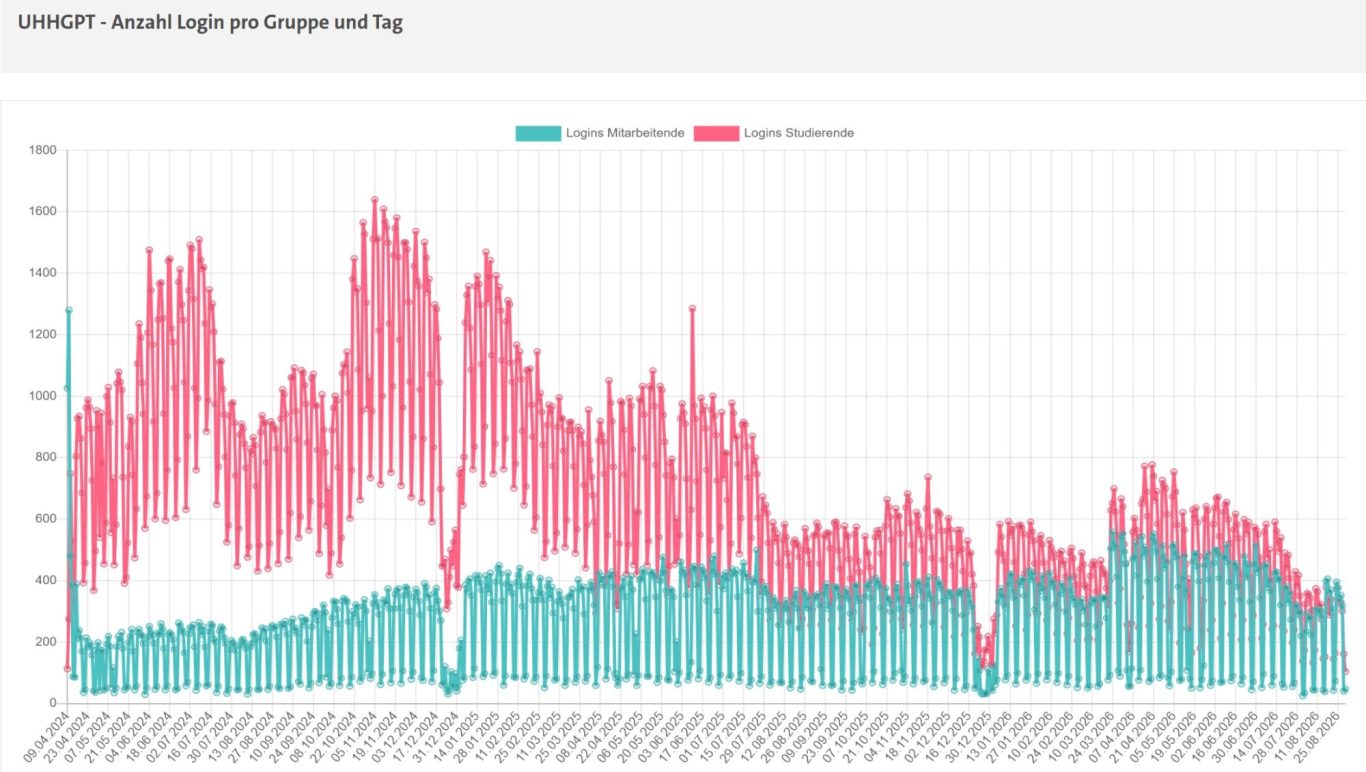
Task: Toggle the Logins Mitarbeitende legend entry
Action: tap(599, 133)
